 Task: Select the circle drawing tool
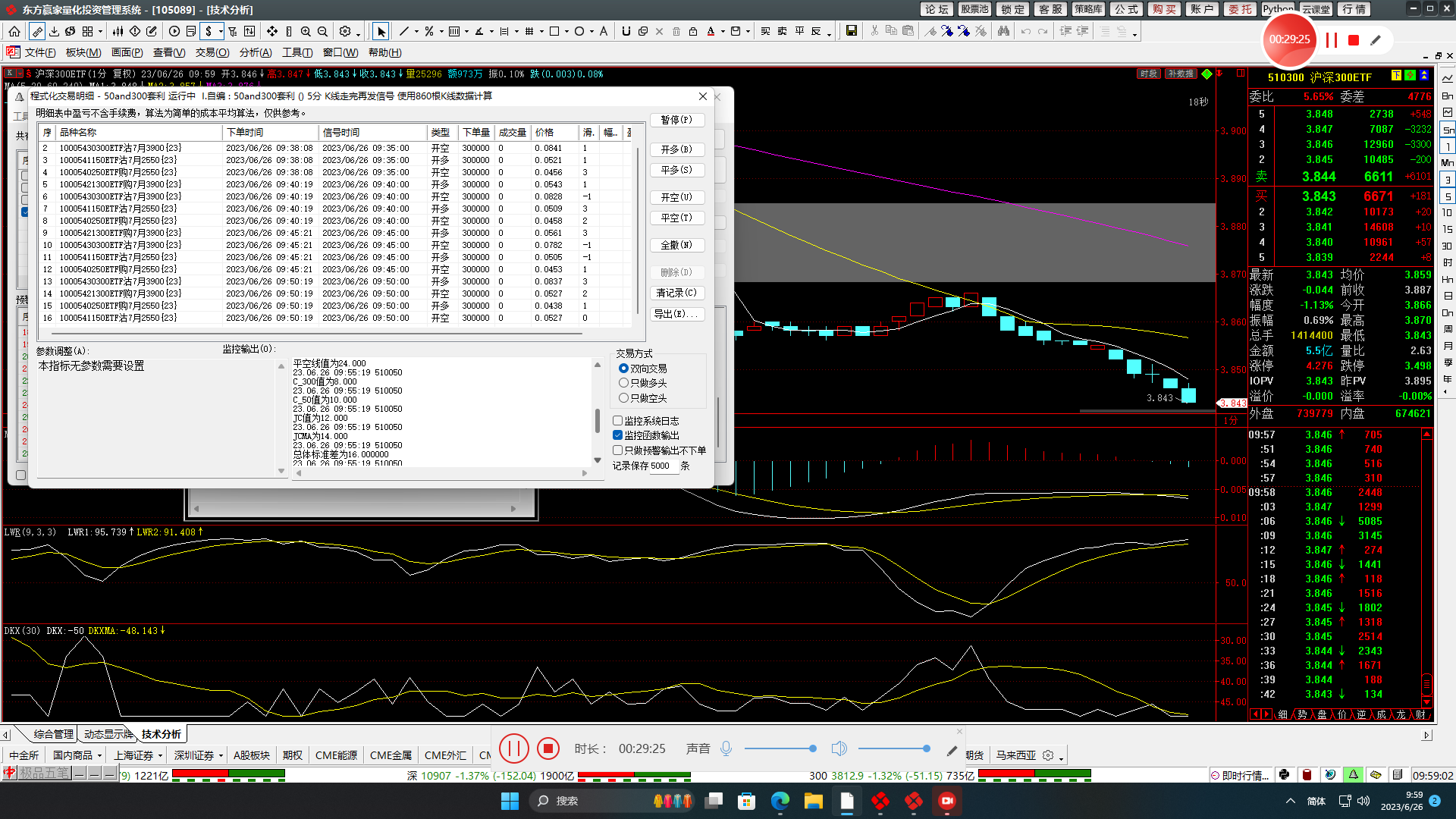click(x=579, y=31)
